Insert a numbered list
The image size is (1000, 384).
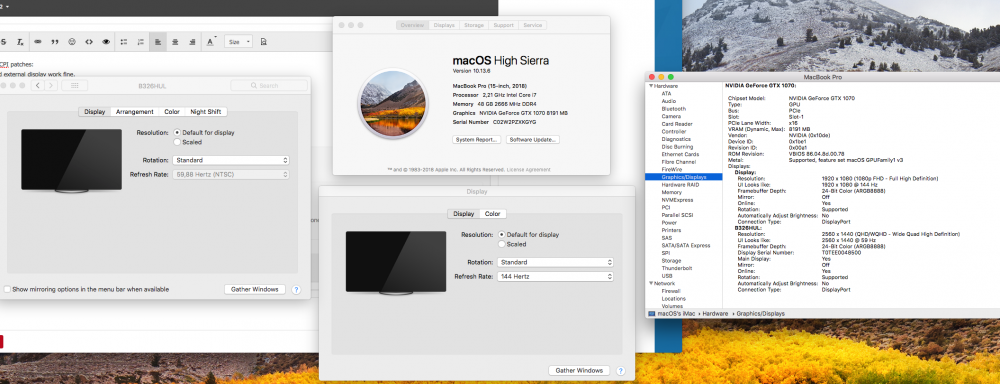tap(140, 42)
